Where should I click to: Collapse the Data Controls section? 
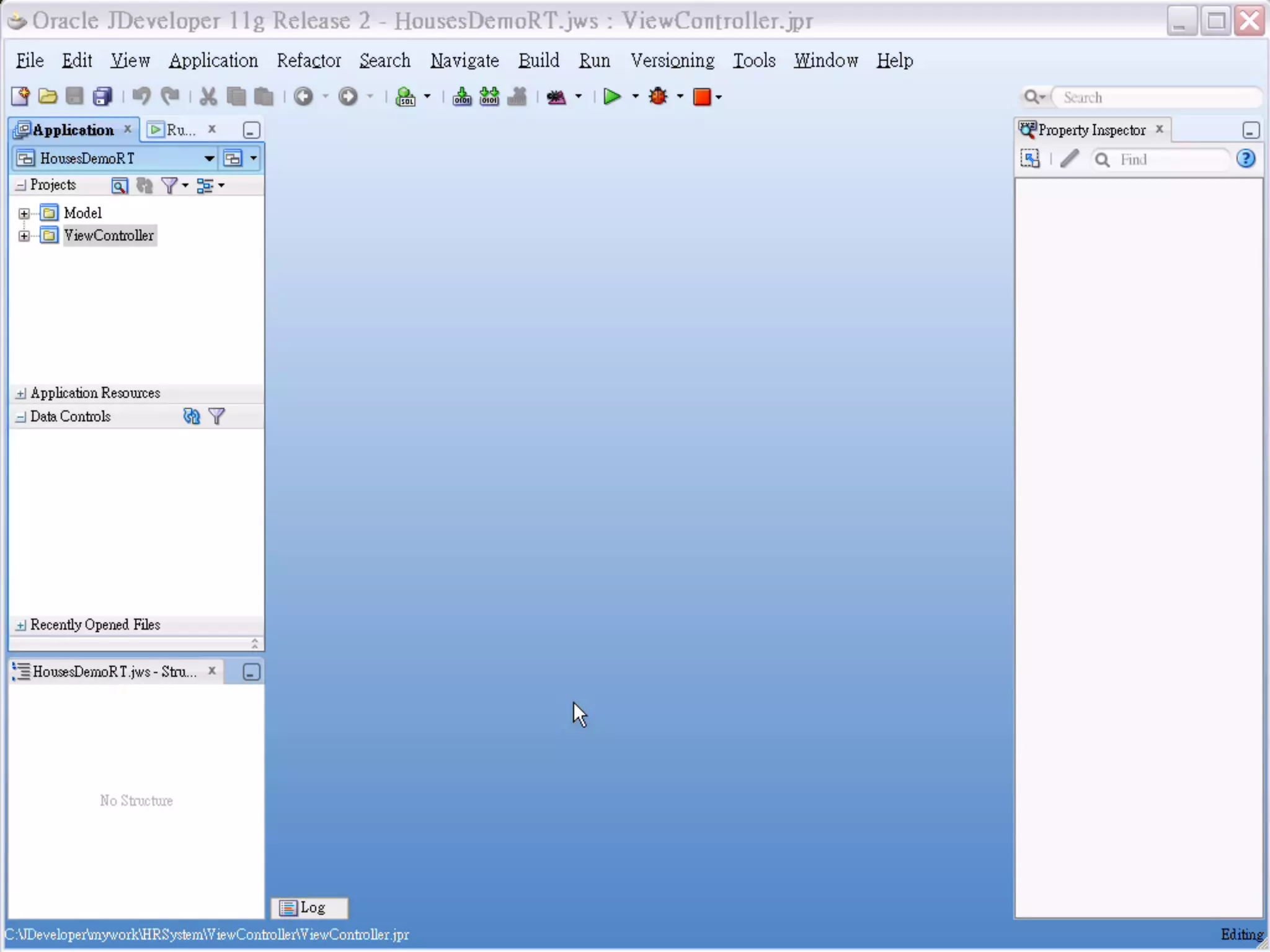[21, 417]
